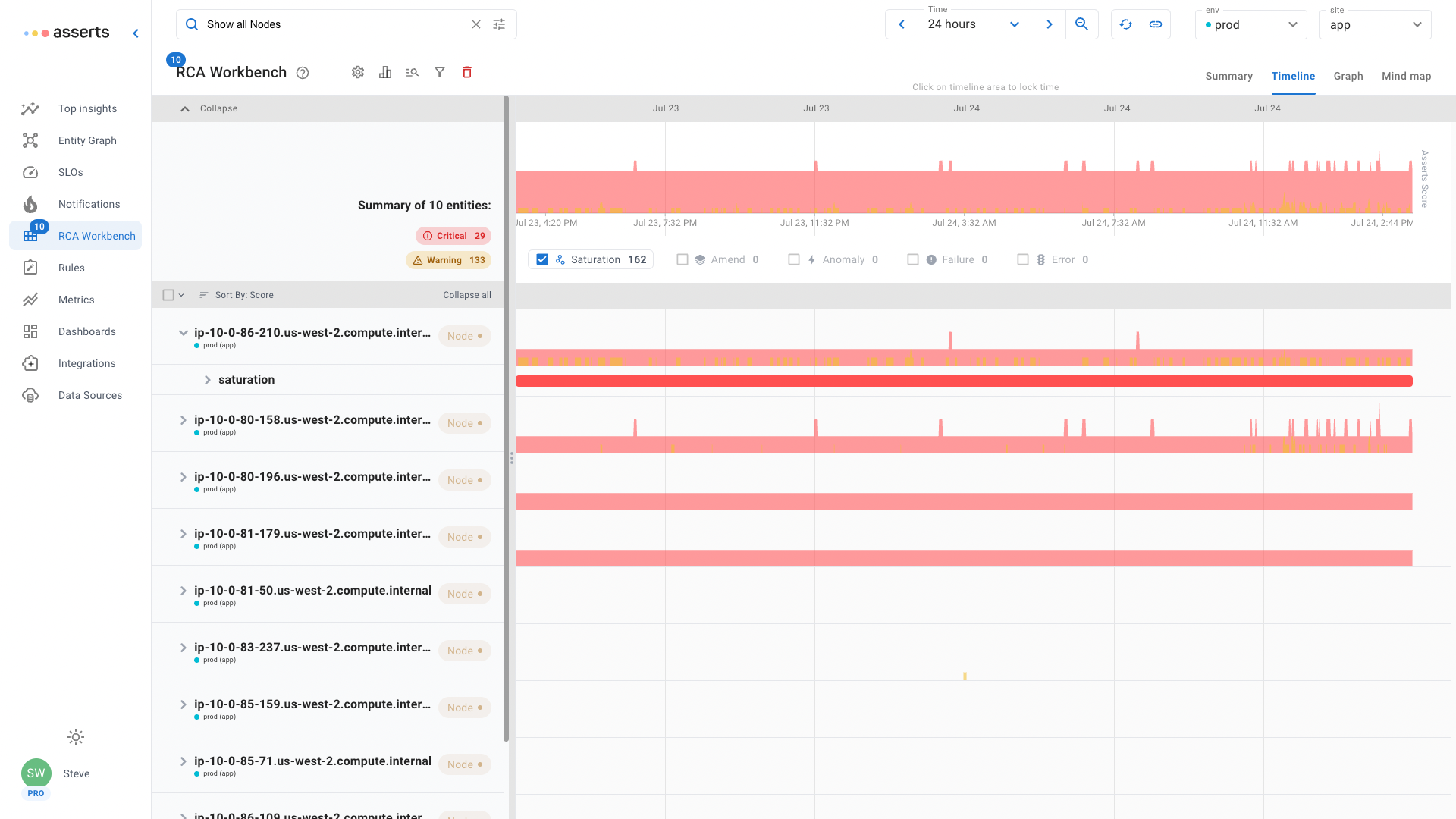Image resolution: width=1456 pixels, height=819 pixels.
Task: Click the filter icon in workbench toolbar
Action: point(440,72)
